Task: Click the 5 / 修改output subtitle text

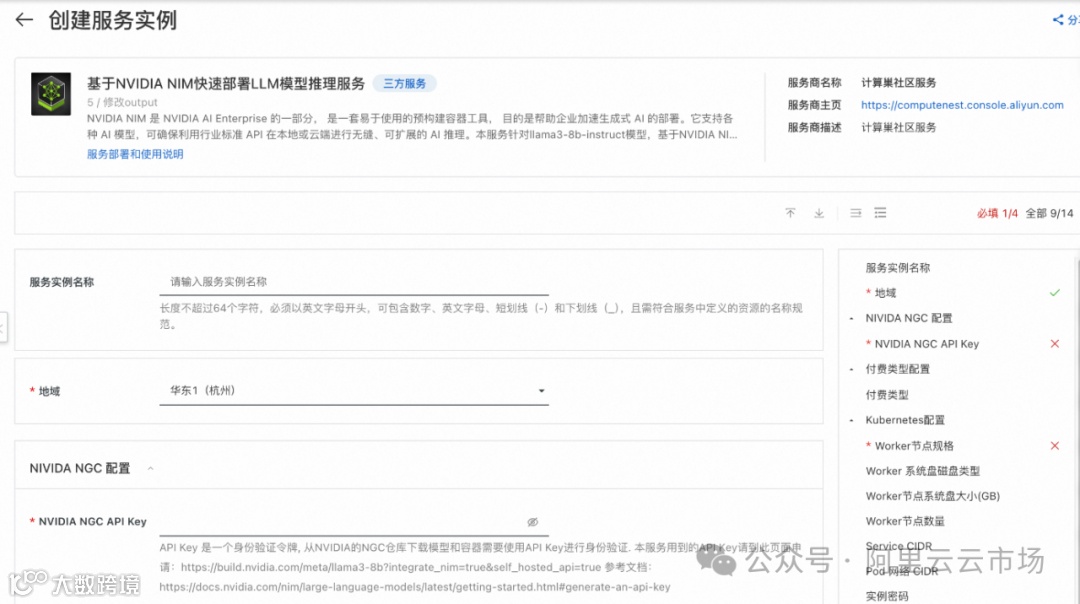Action: [x=122, y=102]
